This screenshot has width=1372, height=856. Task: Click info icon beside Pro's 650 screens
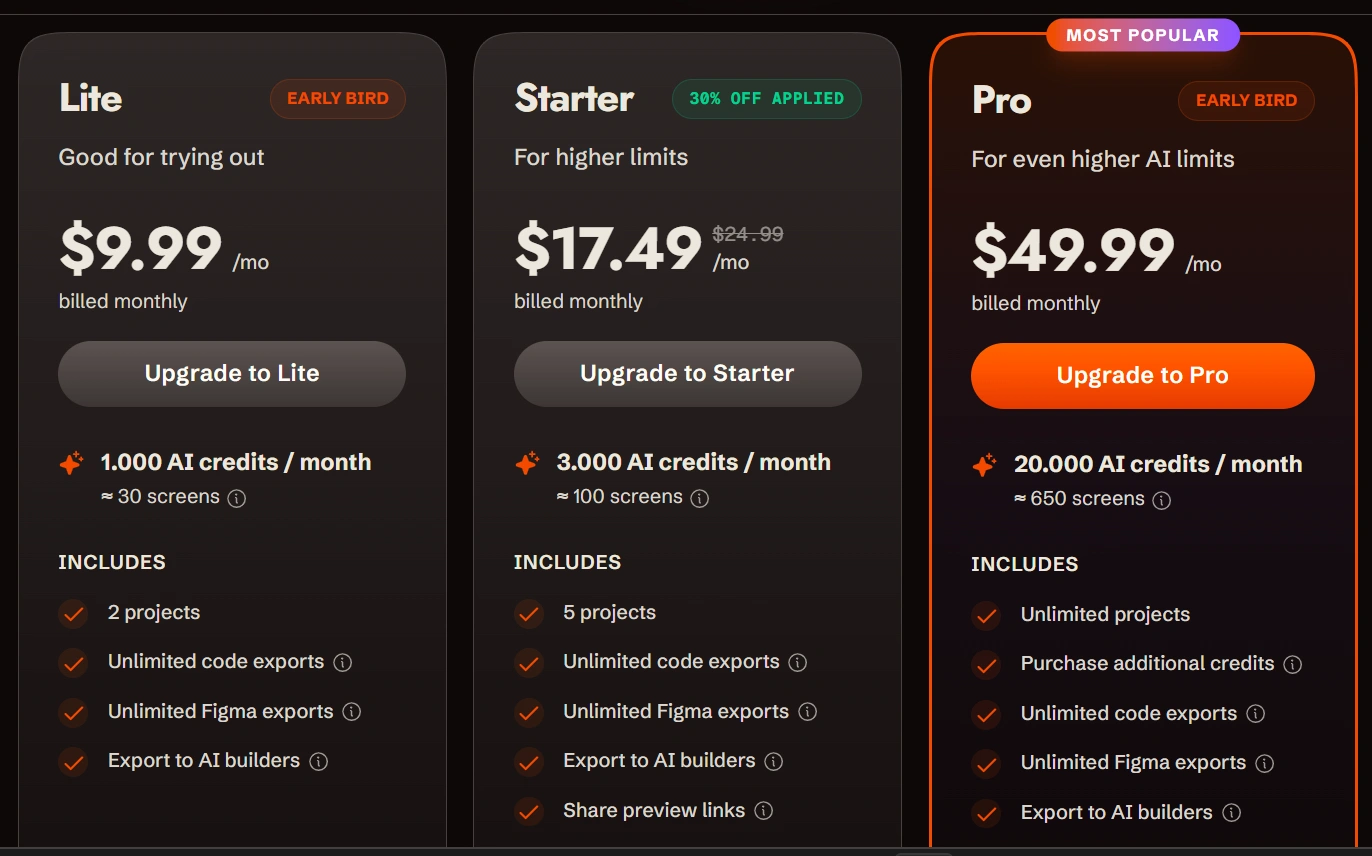pyautogui.click(x=1161, y=500)
